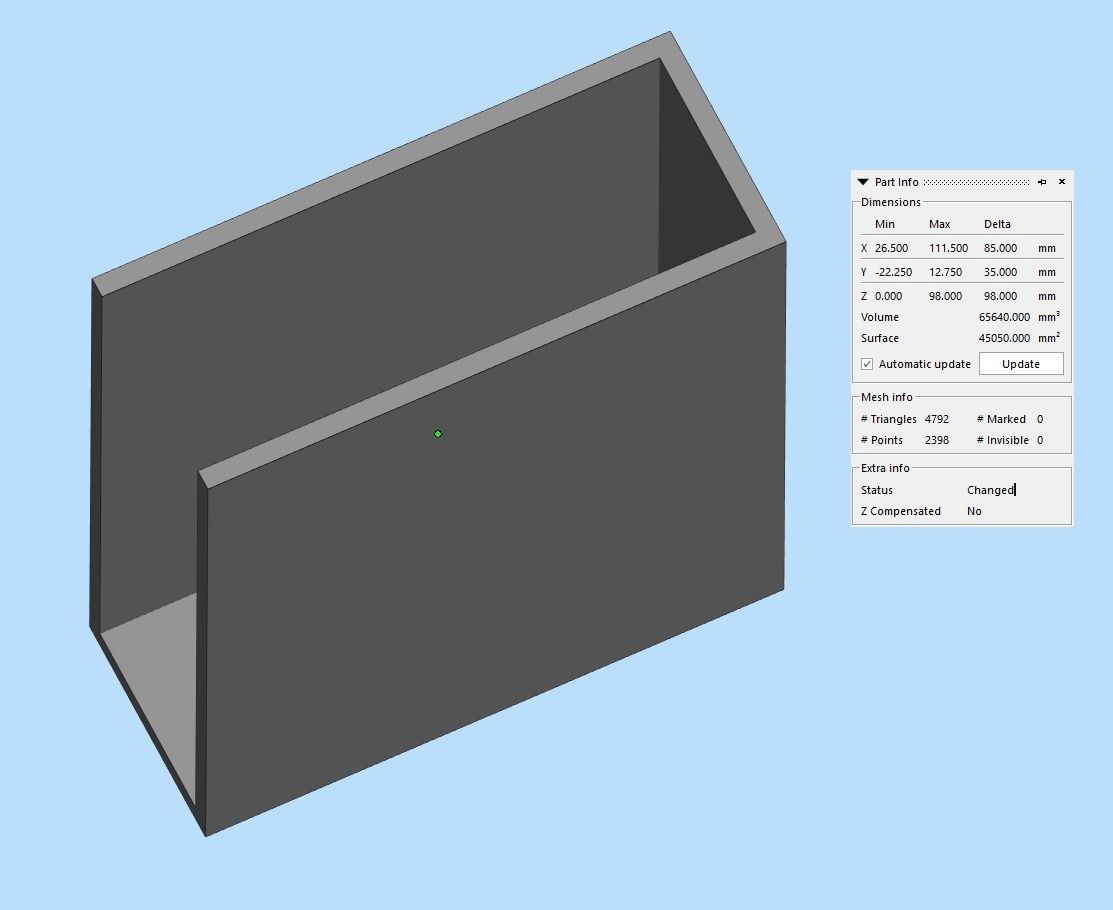Screen dimensions: 1113x910
Task: Select the green center point marker on model
Action: [x=438, y=434]
